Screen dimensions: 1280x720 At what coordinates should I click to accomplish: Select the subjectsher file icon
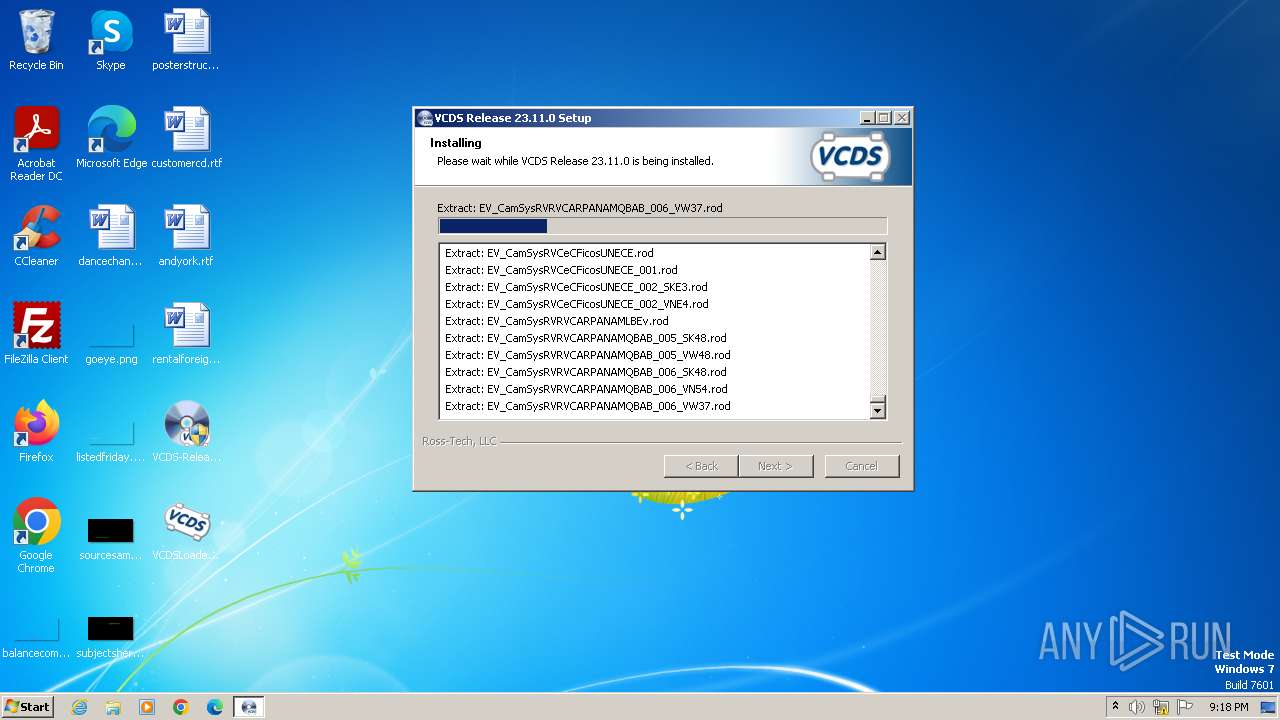111,636
